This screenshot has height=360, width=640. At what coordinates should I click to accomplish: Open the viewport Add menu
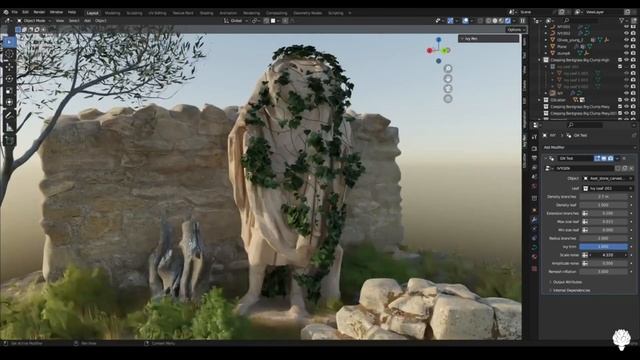87,20
